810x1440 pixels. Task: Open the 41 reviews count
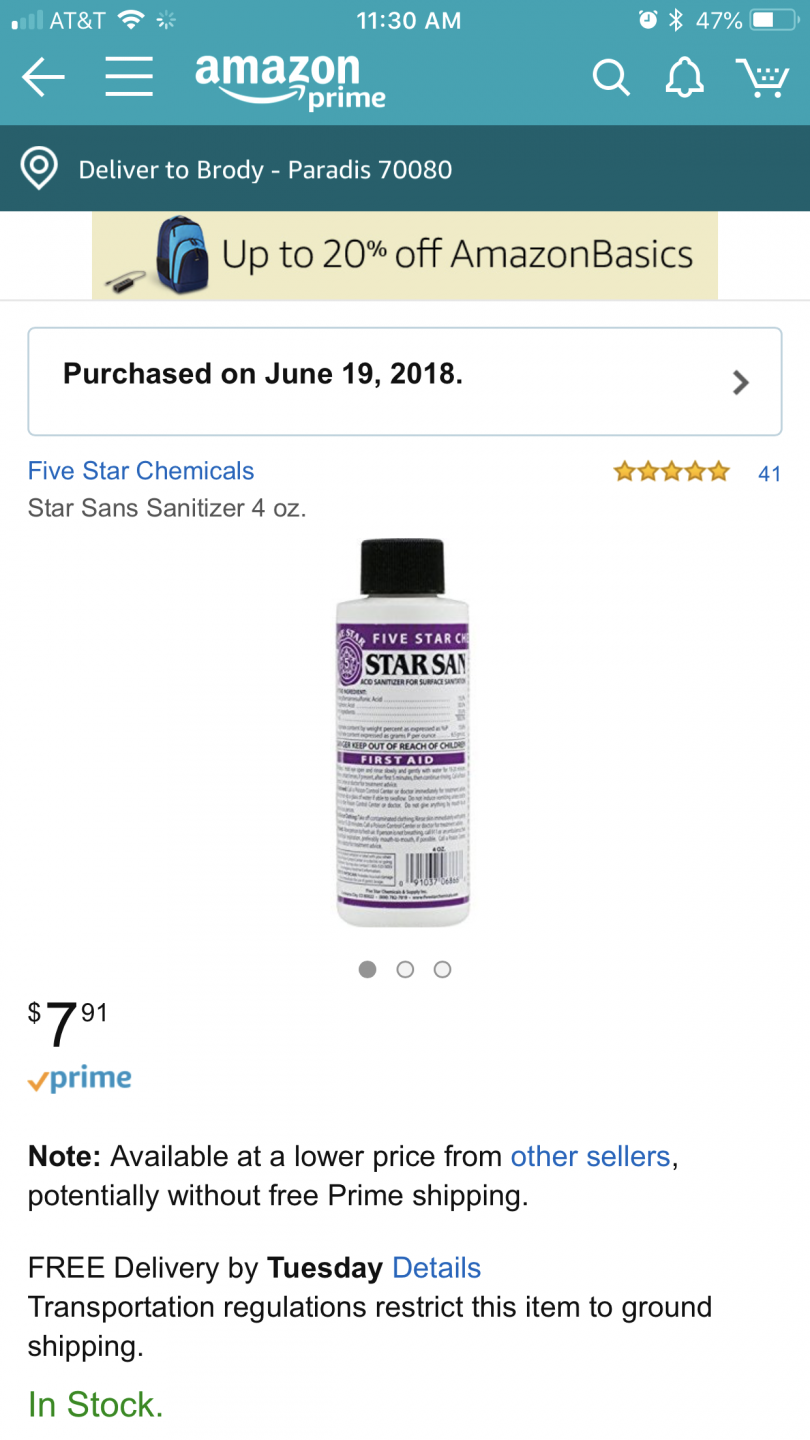[x=769, y=474]
